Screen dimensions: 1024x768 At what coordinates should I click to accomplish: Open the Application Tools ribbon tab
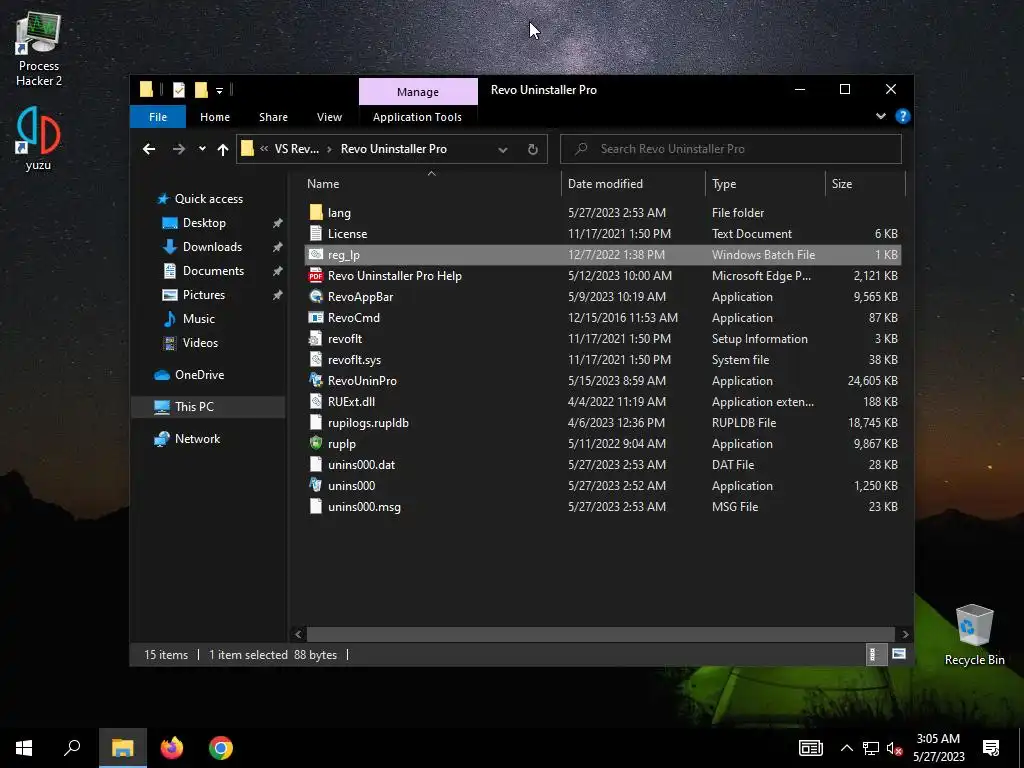click(417, 117)
